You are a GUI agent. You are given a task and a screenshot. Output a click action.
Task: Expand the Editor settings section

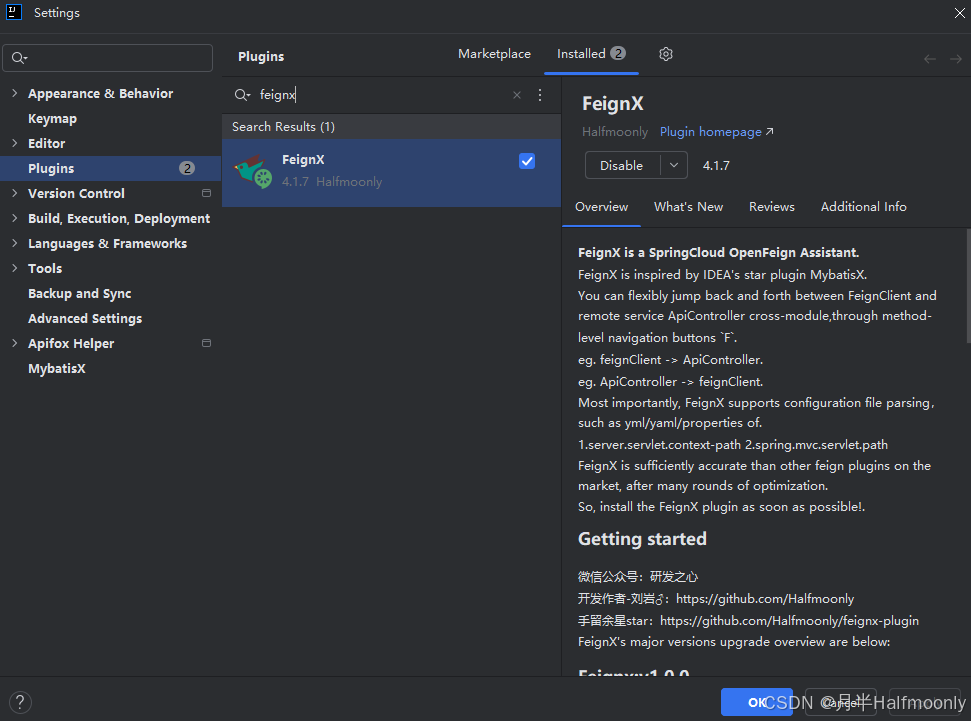pos(14,143)
